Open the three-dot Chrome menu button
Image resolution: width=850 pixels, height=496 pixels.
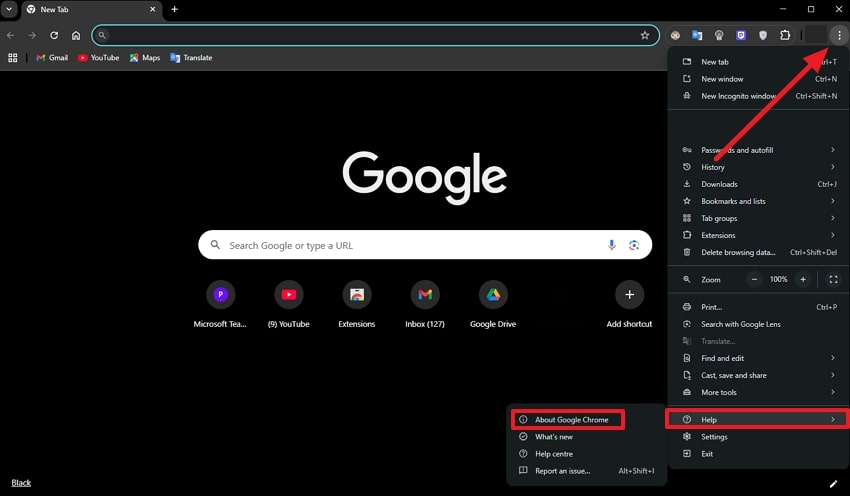839,35
